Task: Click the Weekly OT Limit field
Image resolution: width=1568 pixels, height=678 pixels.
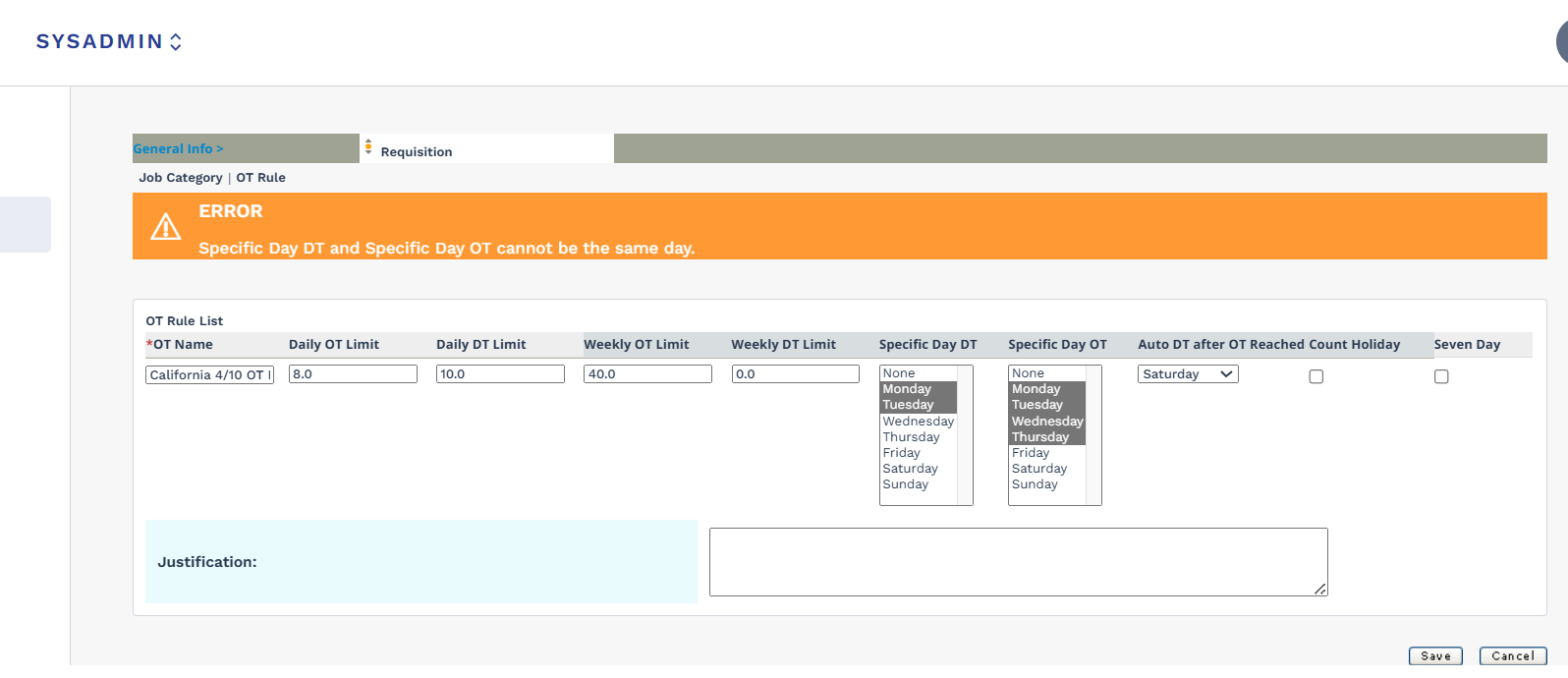Action: pyautogui.click(x=647, y=374)
